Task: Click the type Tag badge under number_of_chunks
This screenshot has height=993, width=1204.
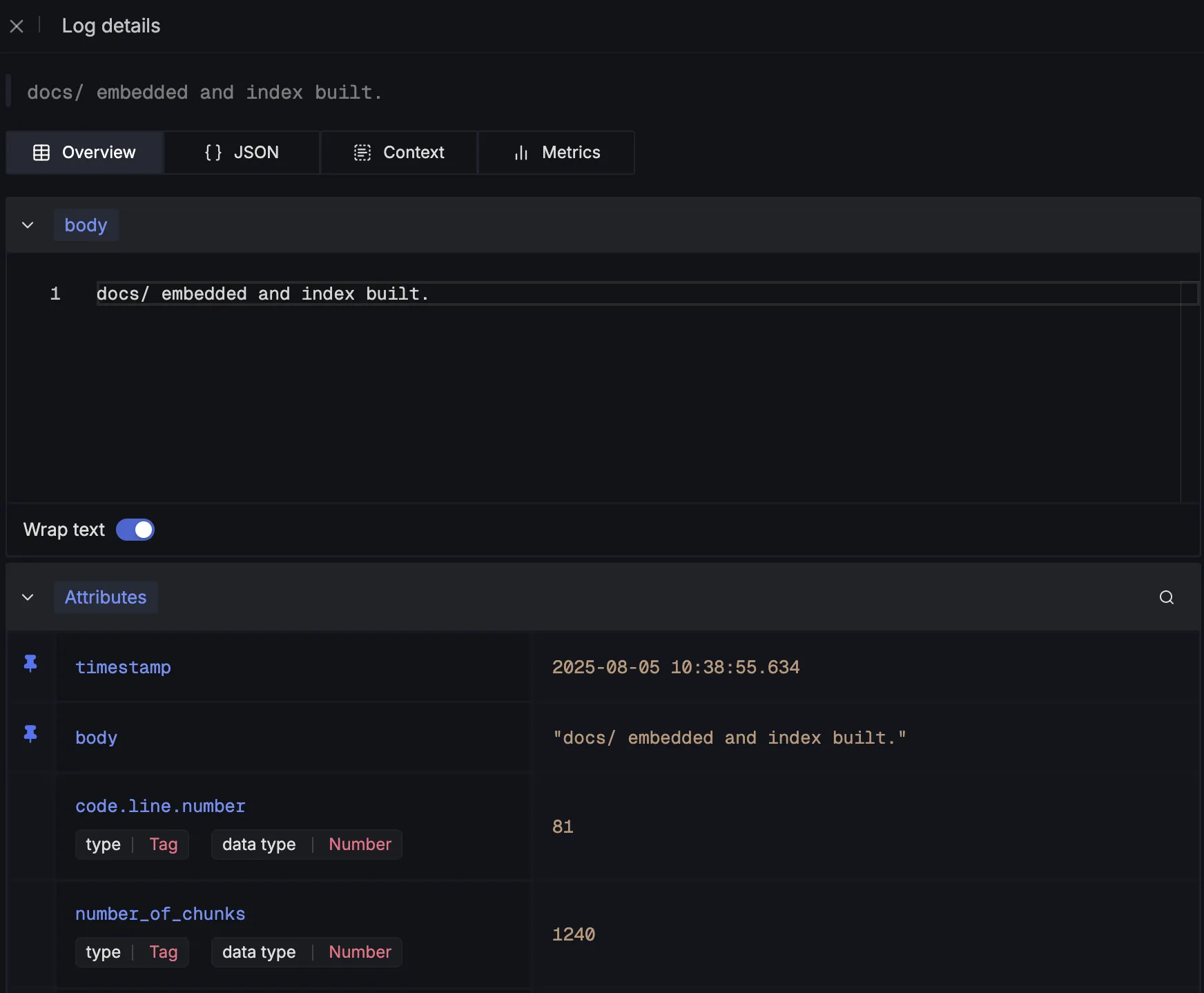Action: (132, 952)
